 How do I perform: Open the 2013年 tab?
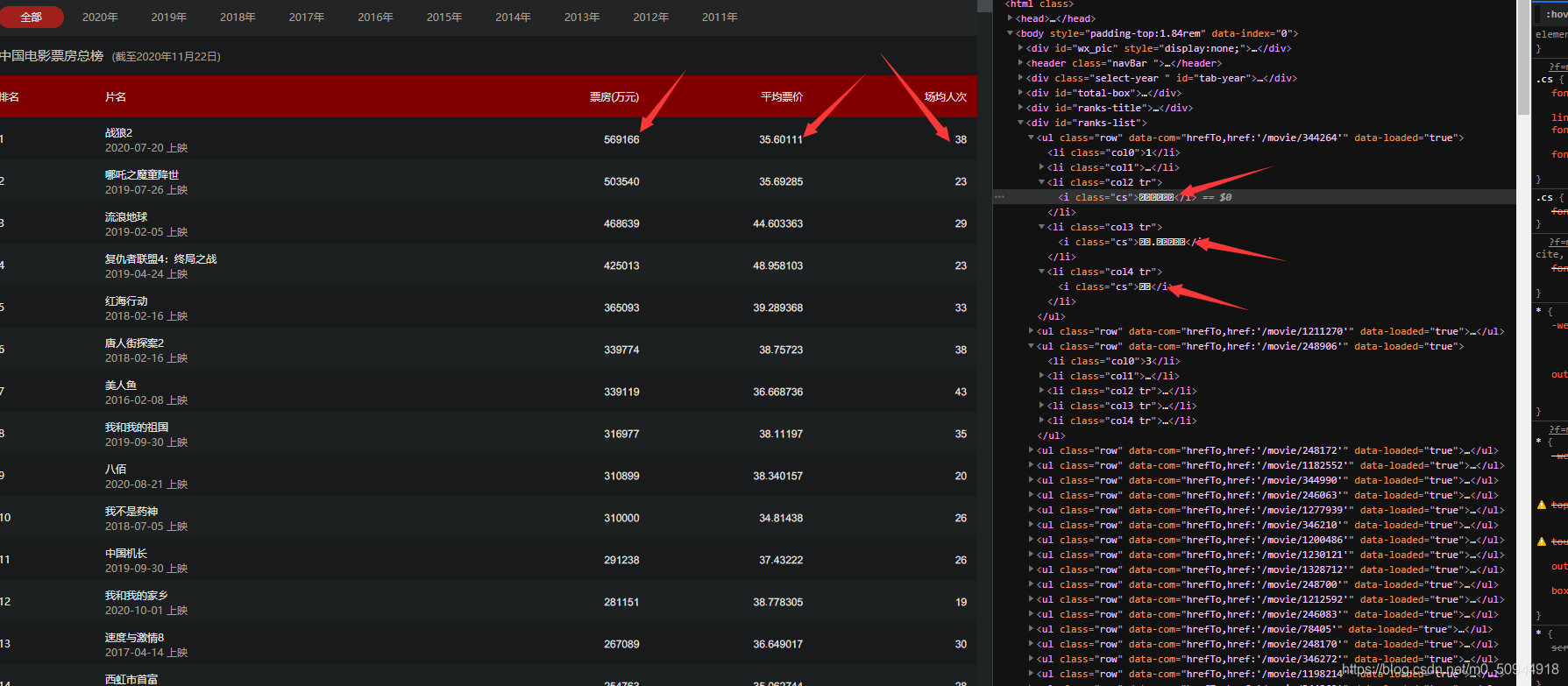tap(582, 17)
